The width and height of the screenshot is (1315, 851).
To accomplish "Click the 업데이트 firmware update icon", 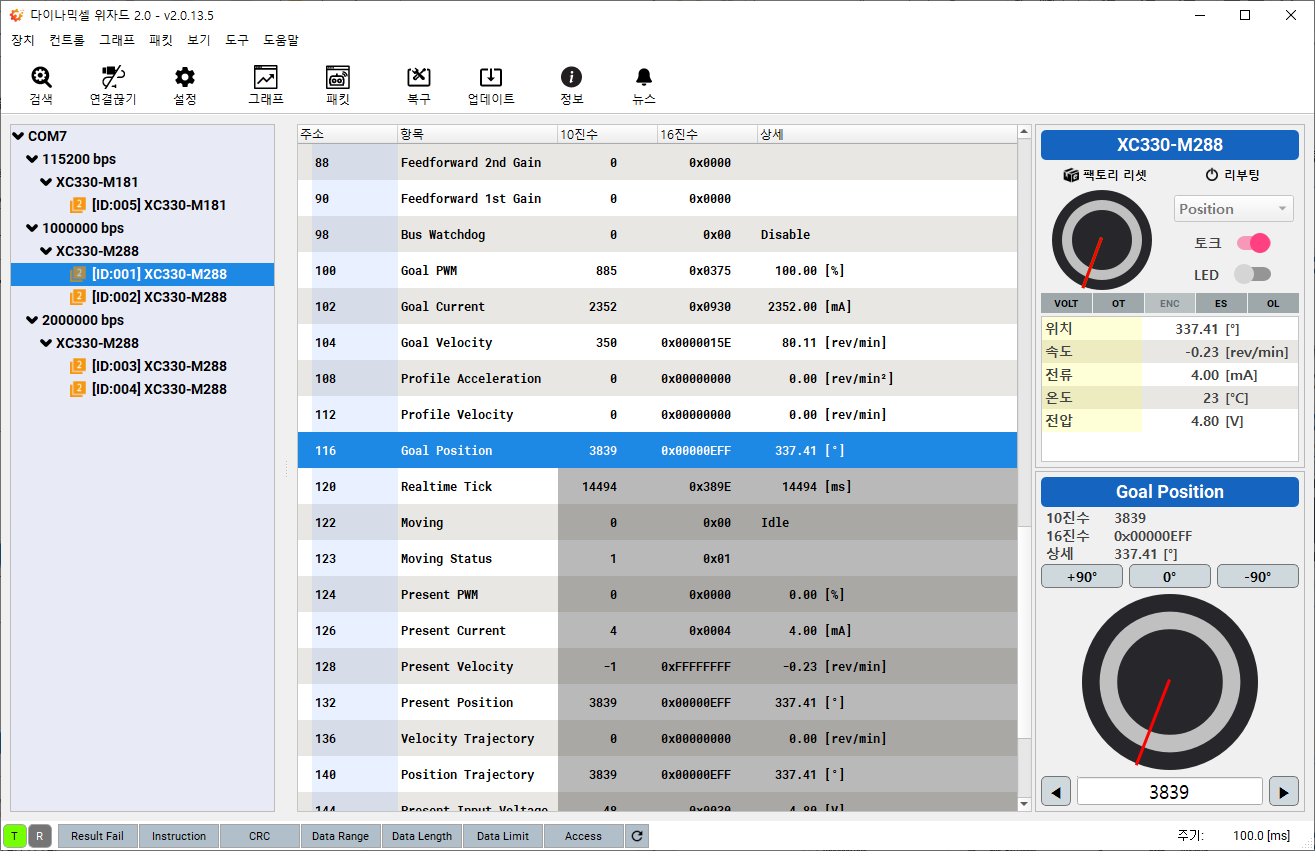I will point(491,78).
